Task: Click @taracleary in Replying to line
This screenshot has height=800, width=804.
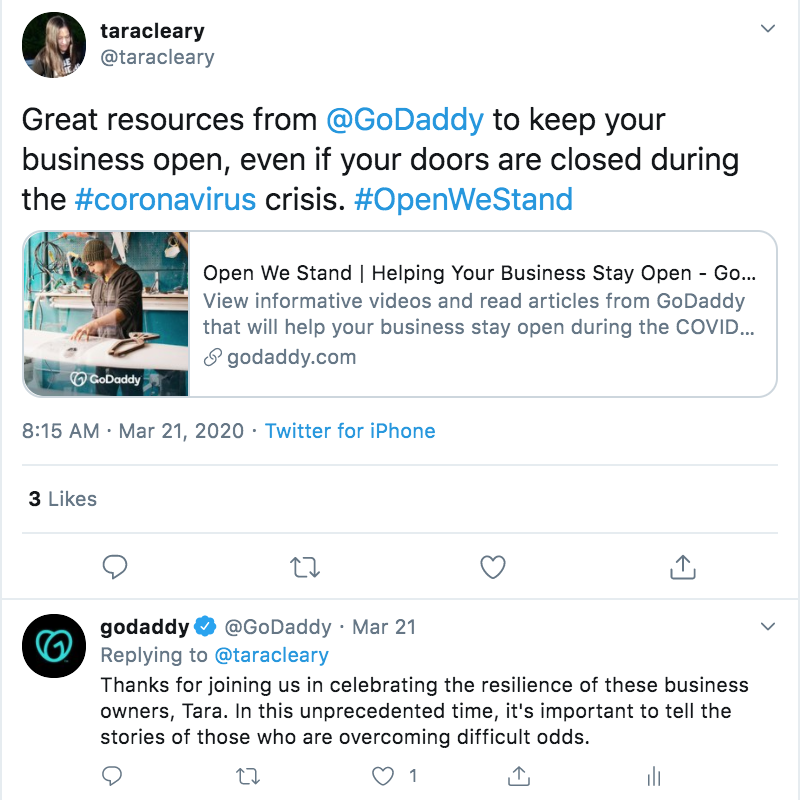Action: click(x=271, y=655)
